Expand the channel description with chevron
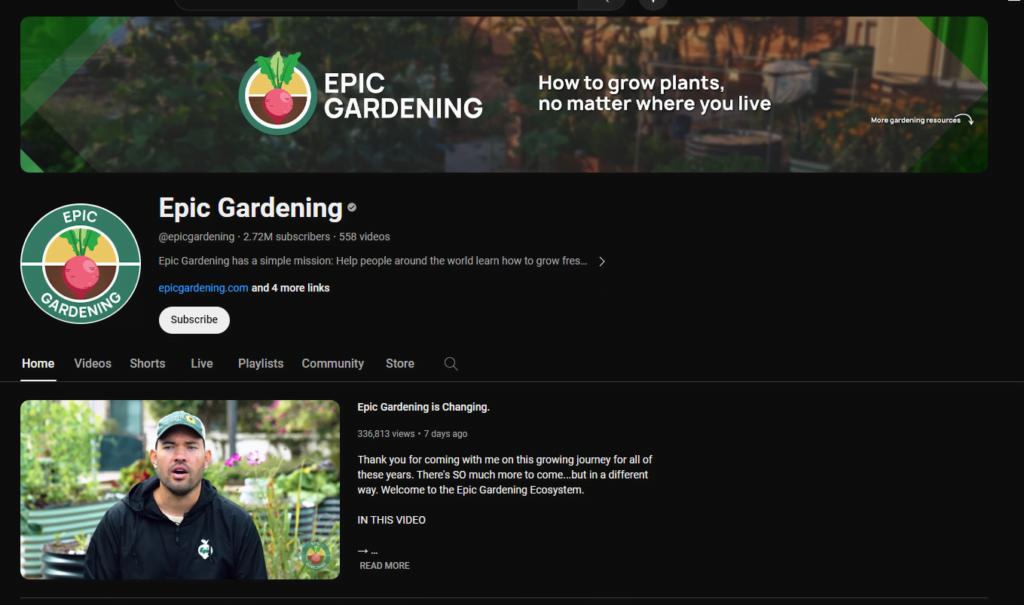Viewport: 1024px width, 605px height. click(x=602, y=261)
